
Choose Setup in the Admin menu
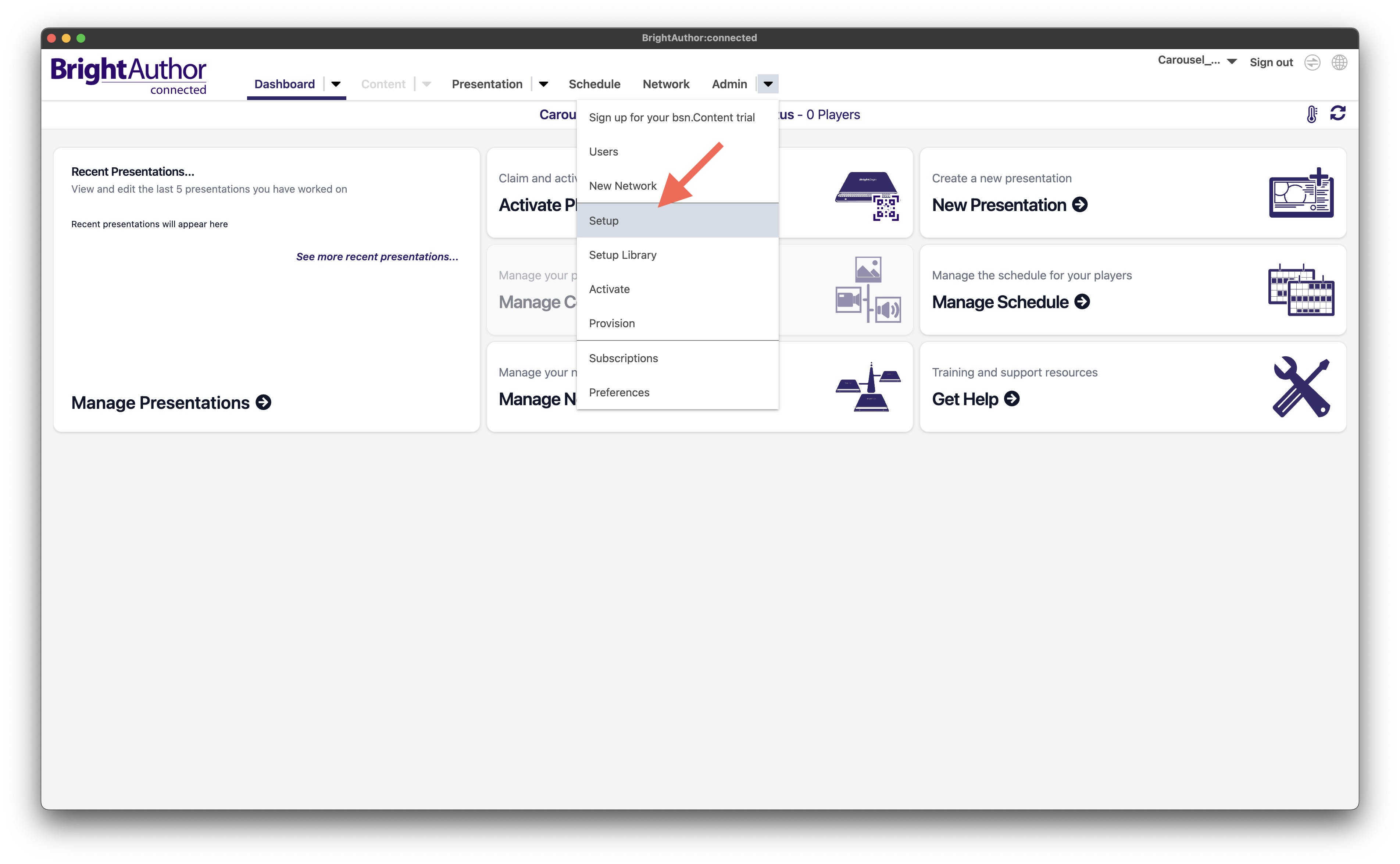pos(677,221)
